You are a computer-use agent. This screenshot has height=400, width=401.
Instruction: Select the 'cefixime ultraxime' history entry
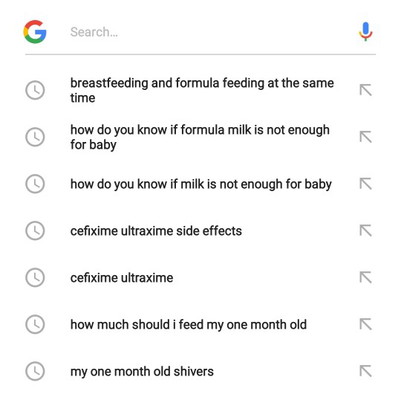click(x=122, y=278)
